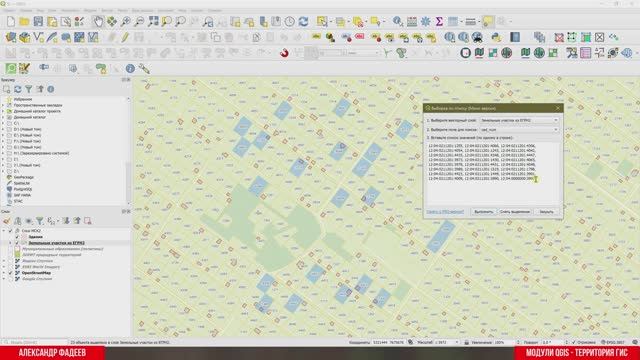Open the Processing toolbox gear
The image size is (640, 360).
click(x=425, y=22)
